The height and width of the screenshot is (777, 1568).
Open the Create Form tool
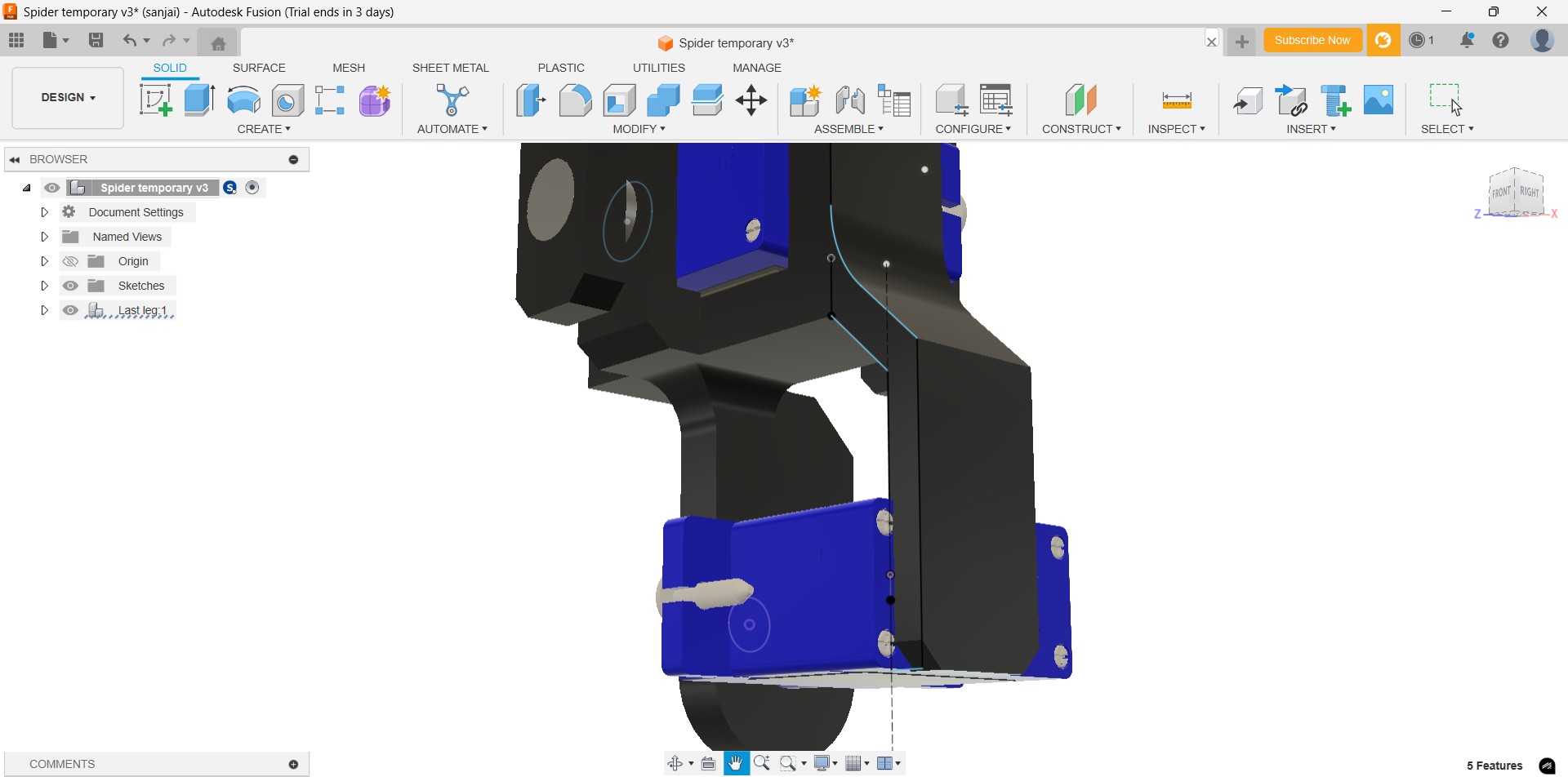pyautogui.click(x=375, y=100)
